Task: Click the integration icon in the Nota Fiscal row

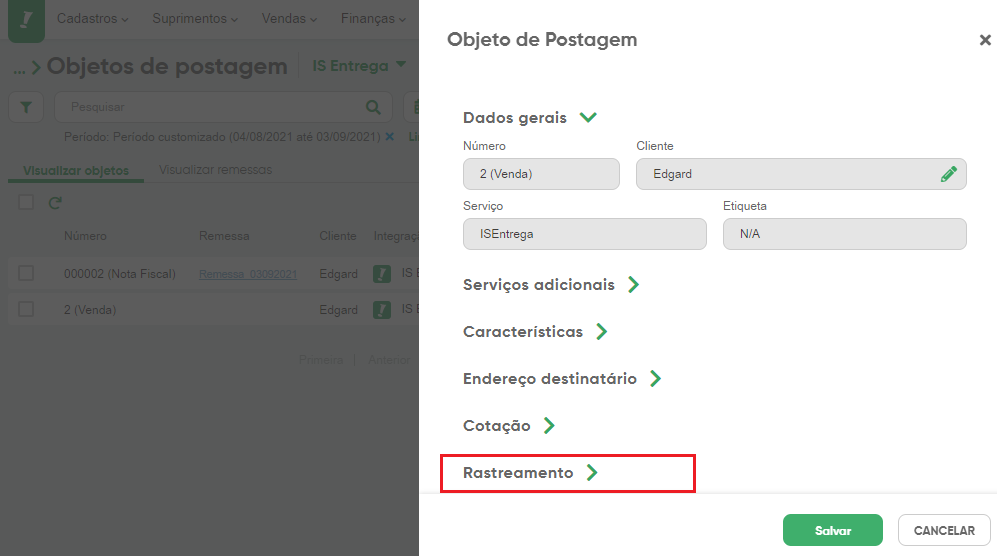Action: point(382,274)
